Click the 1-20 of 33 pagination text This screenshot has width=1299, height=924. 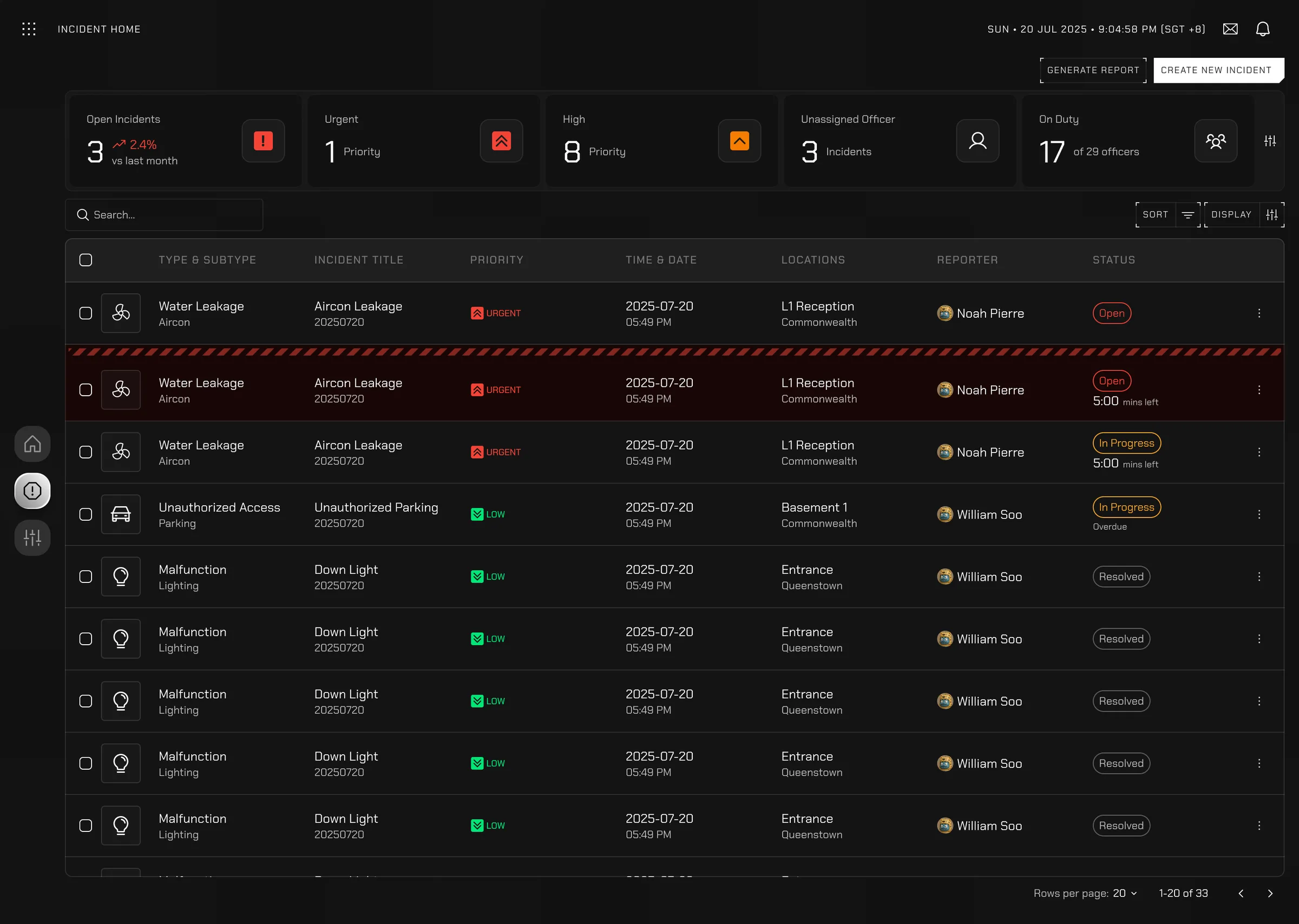(x=1183, y=893)
